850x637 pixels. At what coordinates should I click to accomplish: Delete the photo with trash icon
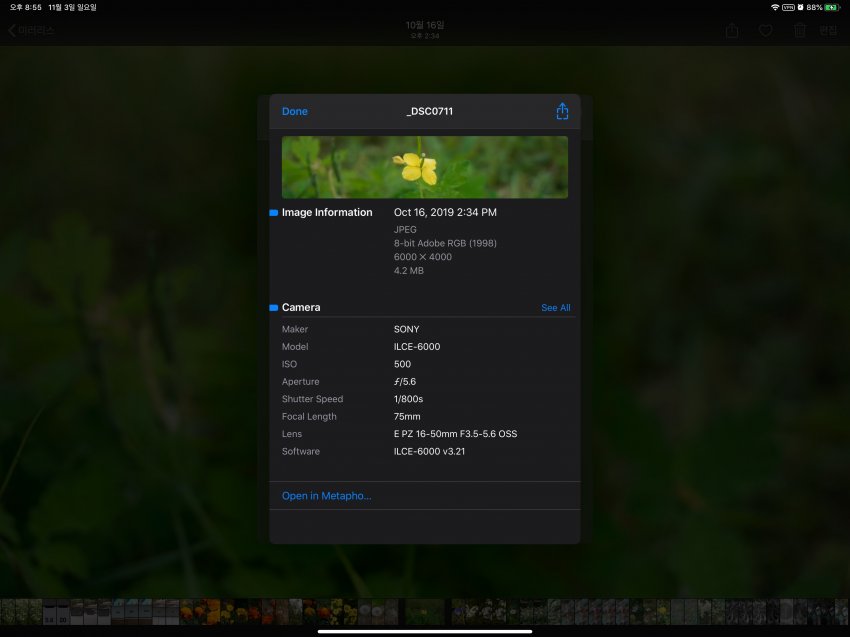[x=800, y=30]
